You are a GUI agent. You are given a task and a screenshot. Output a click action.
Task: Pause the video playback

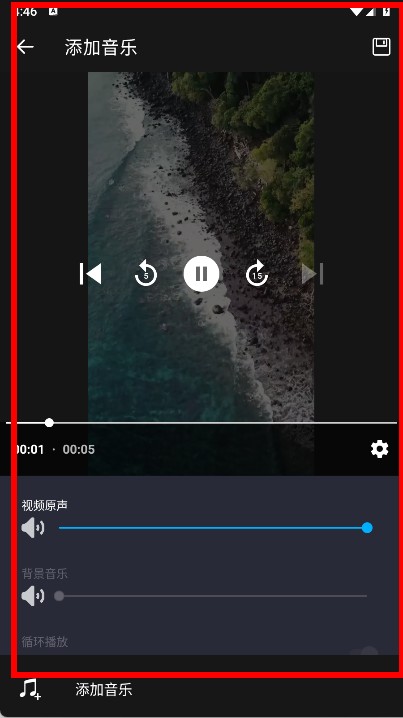(x=201, y=274)
